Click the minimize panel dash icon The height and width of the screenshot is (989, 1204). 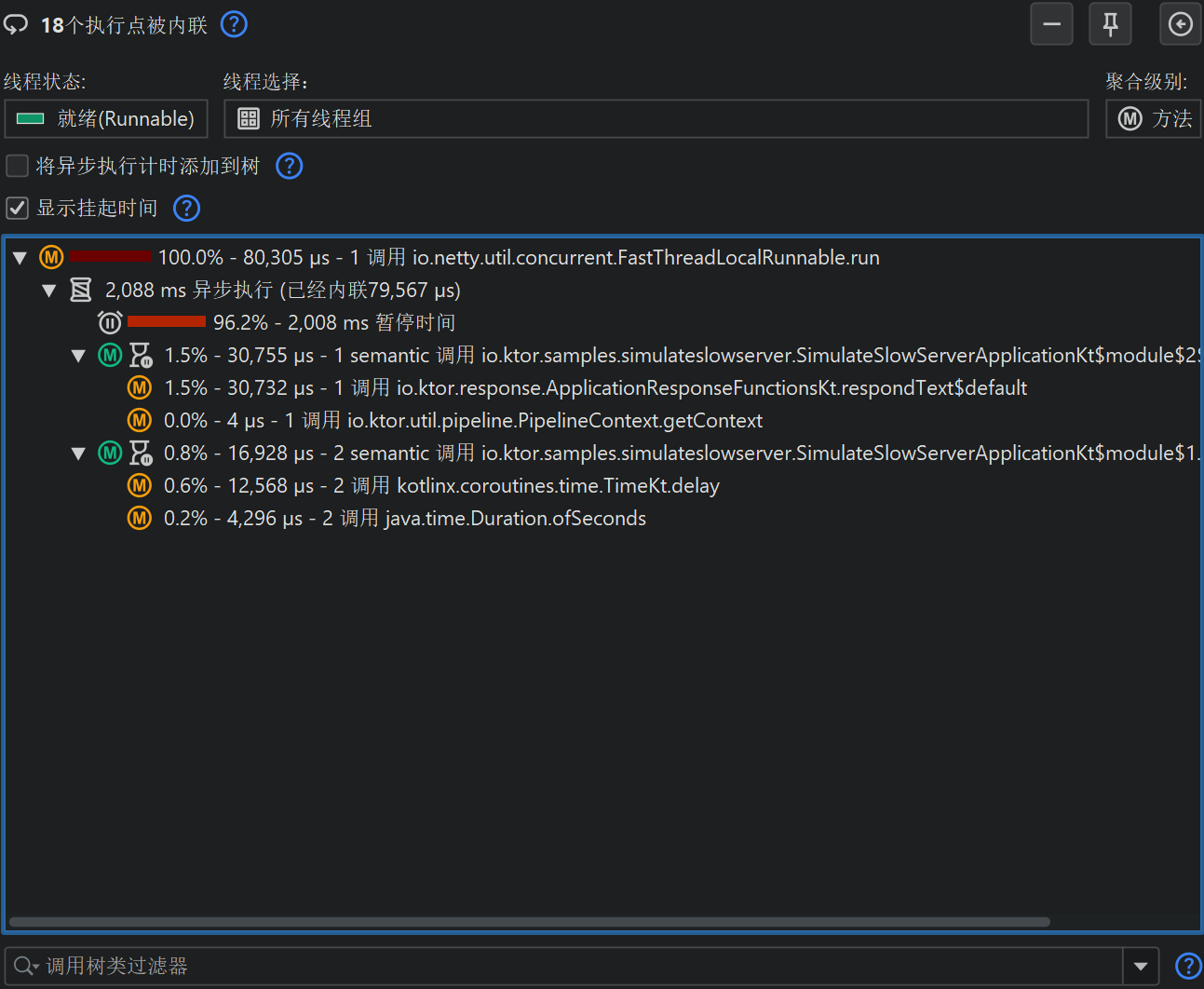(1051, 24)
